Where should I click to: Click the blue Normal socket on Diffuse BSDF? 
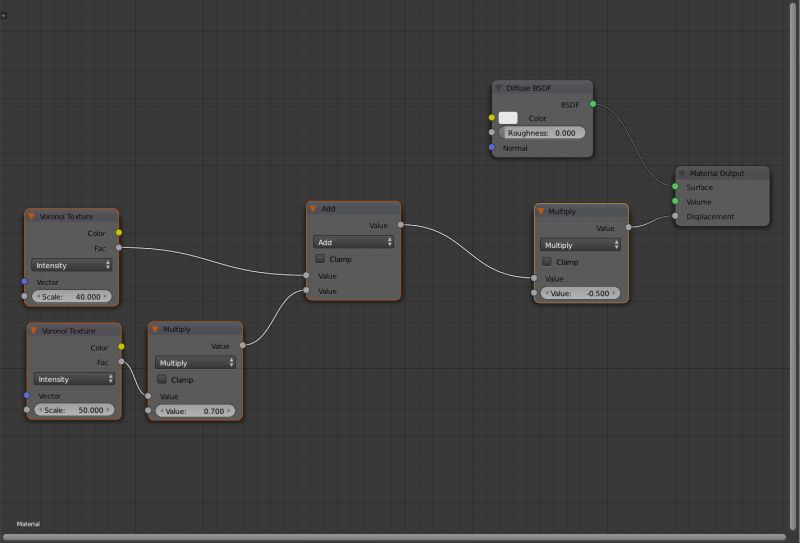coord(492,147)
